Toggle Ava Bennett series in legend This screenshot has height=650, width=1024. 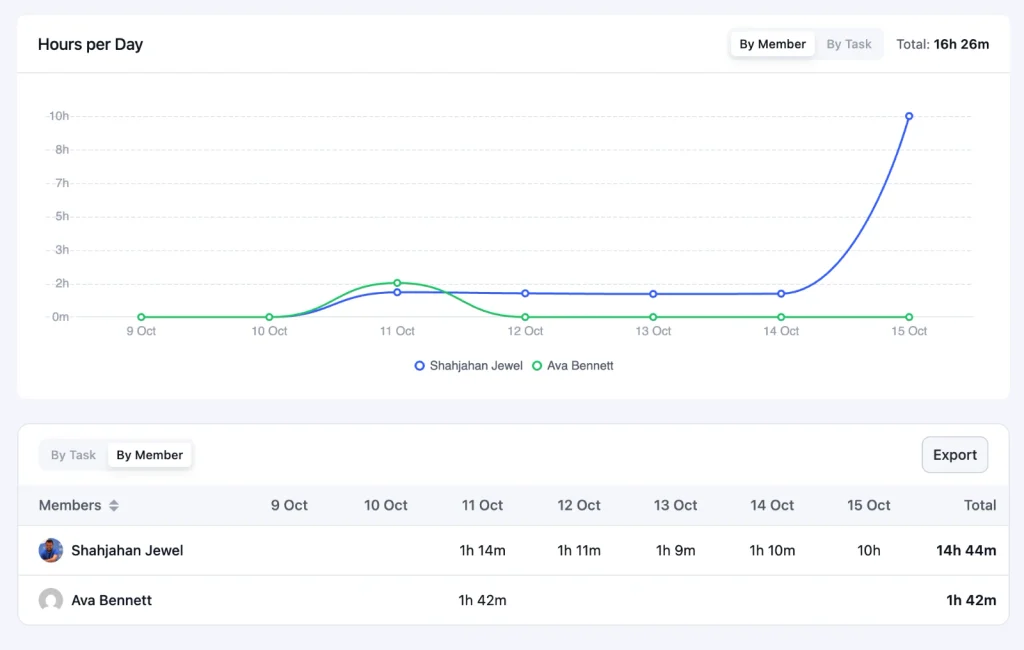point(573,366)
